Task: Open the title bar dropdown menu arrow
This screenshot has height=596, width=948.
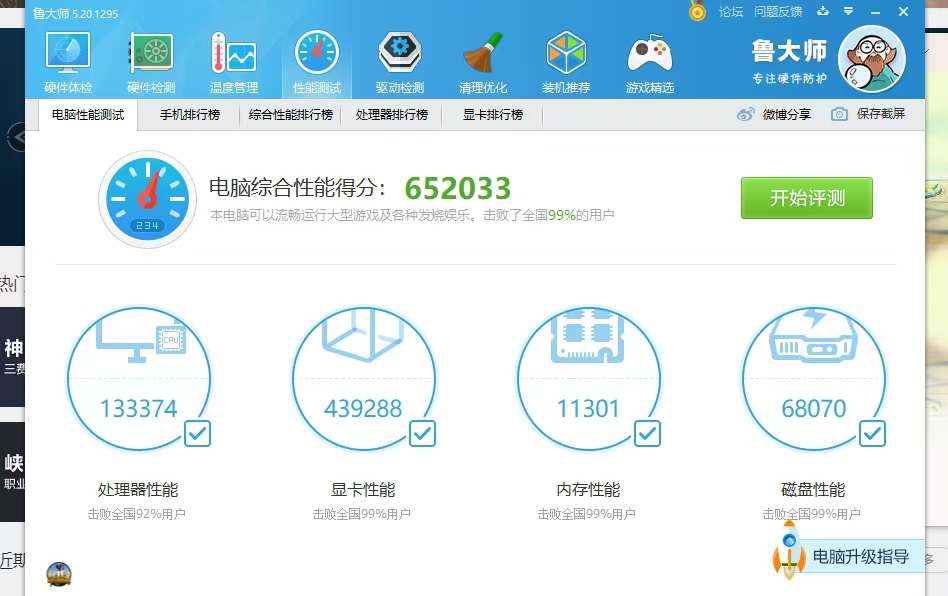Action: (848, 11)
